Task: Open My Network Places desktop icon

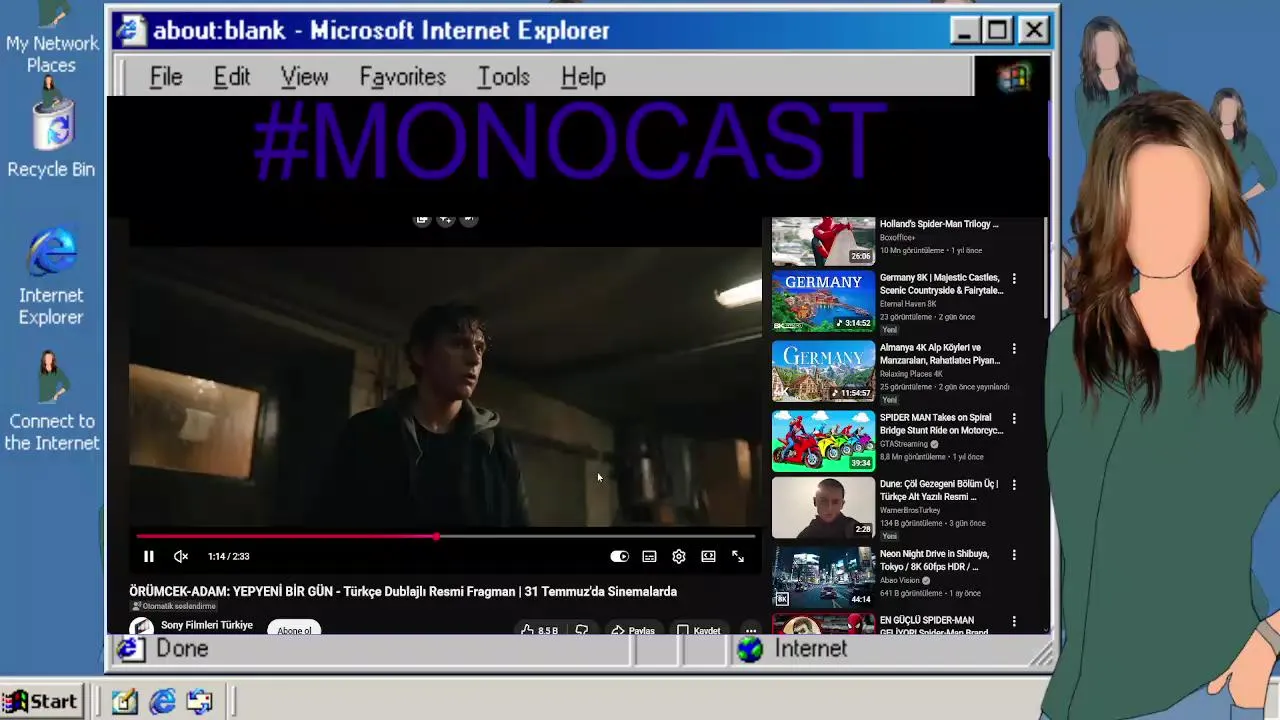Action: (x=51, y=40)
